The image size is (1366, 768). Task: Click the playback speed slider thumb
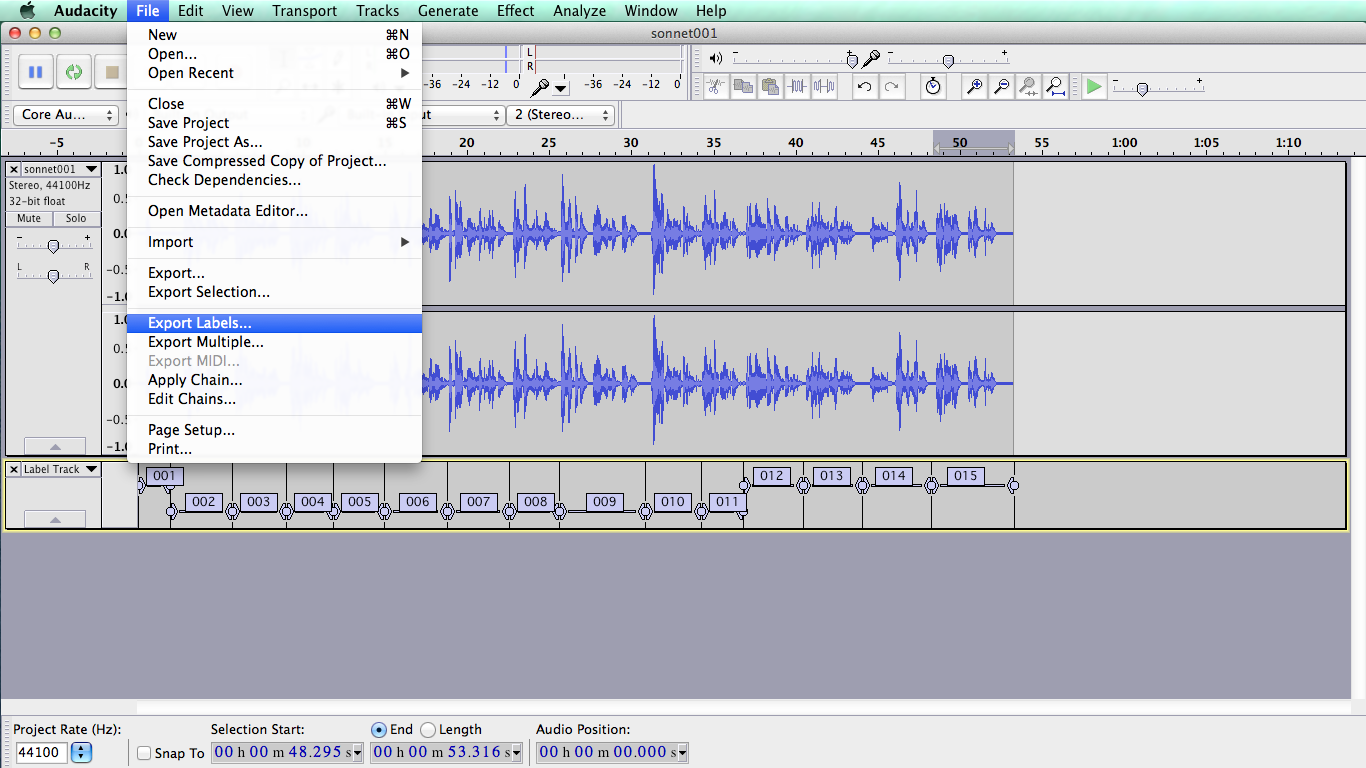coord(1141,89)
